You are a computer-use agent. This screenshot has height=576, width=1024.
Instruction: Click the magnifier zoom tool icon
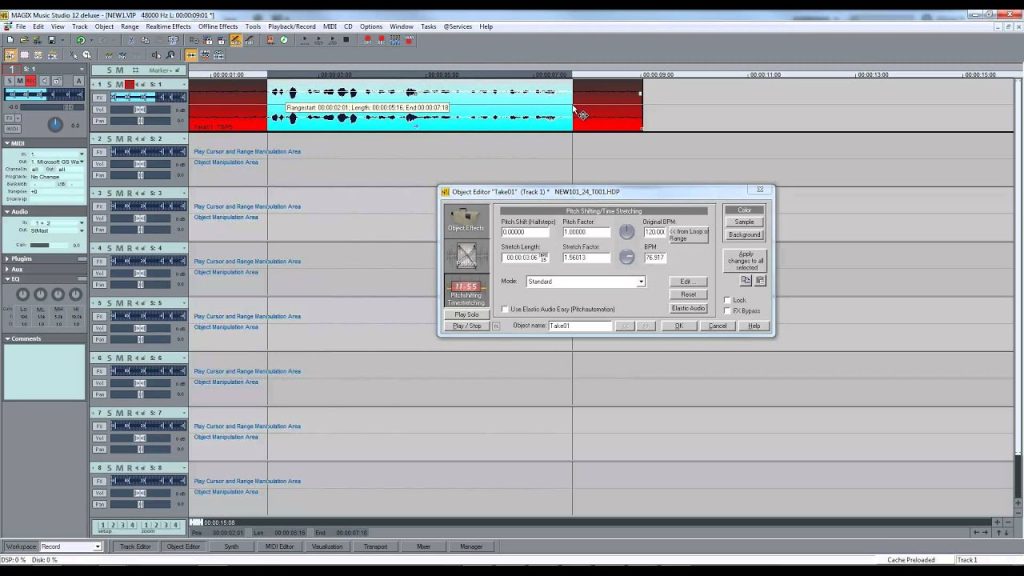(86, 56)
